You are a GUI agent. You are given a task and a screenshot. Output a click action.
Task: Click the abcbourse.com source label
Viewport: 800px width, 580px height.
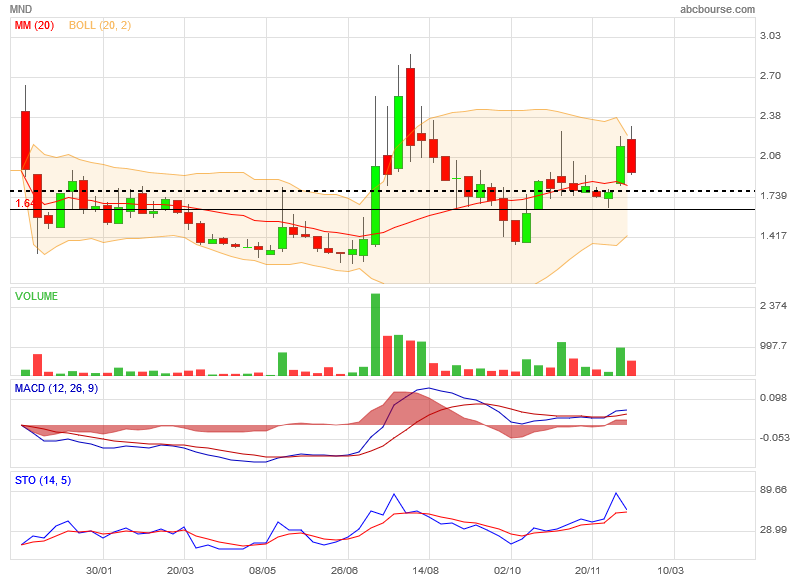click(x=717, y=9)
